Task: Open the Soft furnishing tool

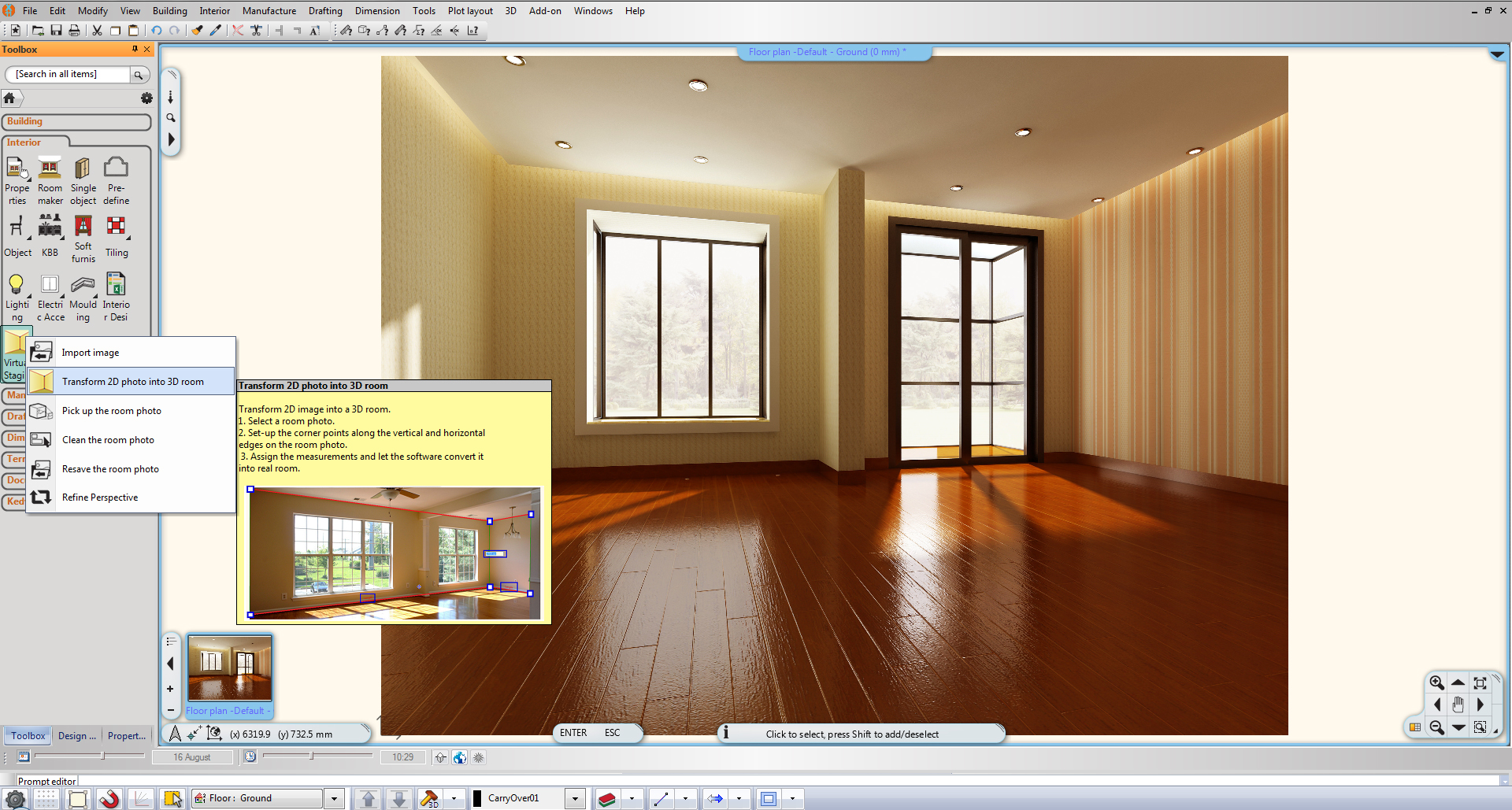Action: [x=83, y=227]
